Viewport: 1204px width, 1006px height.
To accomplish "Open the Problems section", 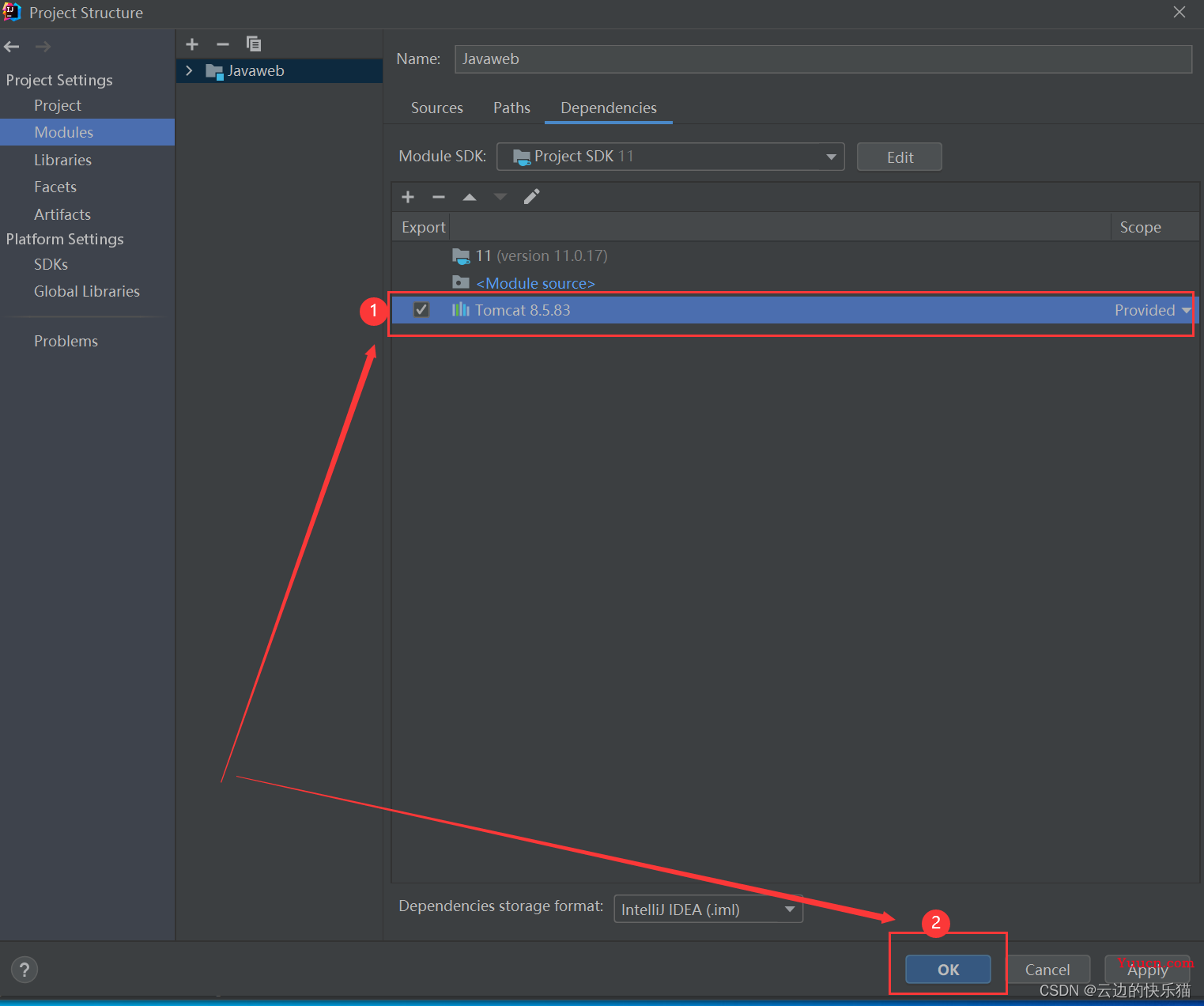I will (66, 341).
